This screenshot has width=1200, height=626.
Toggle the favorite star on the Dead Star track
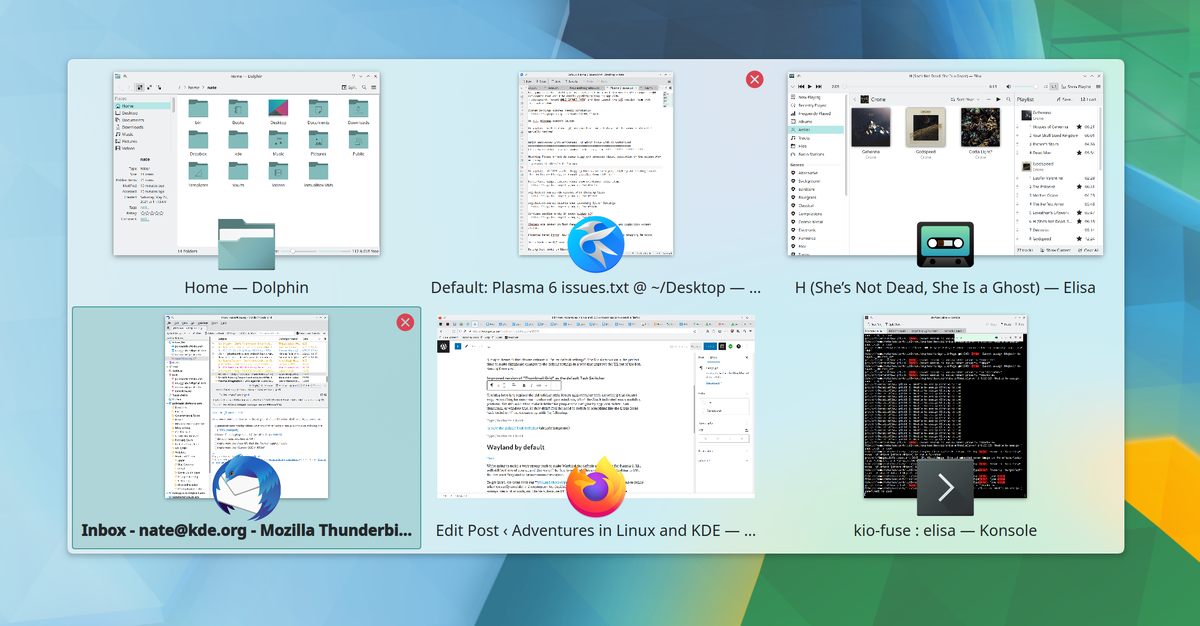[x=1078, y=152]
